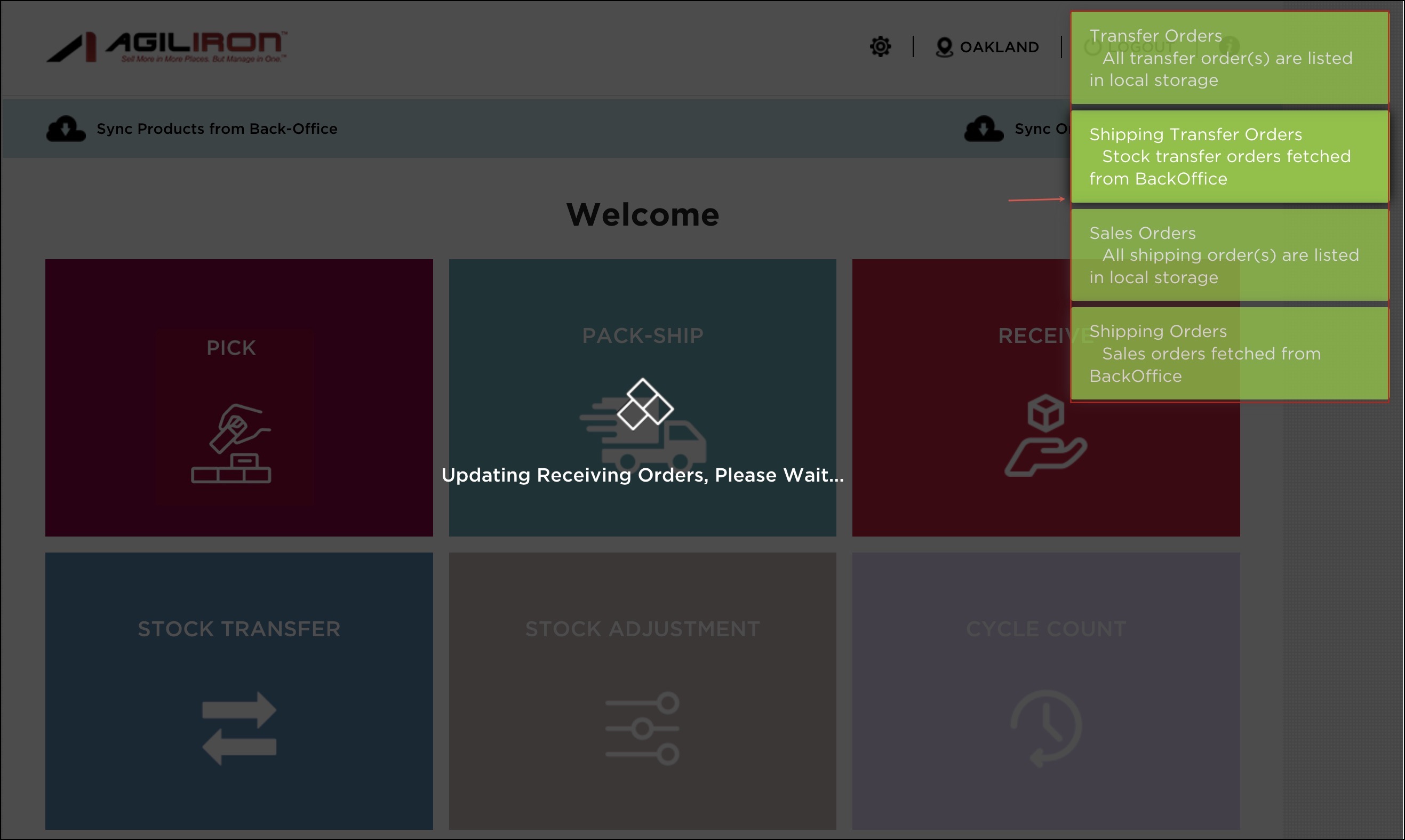1405x840 pixels.
Task: Click the Cycle Count clock icon
Action: pos(1045,728)
